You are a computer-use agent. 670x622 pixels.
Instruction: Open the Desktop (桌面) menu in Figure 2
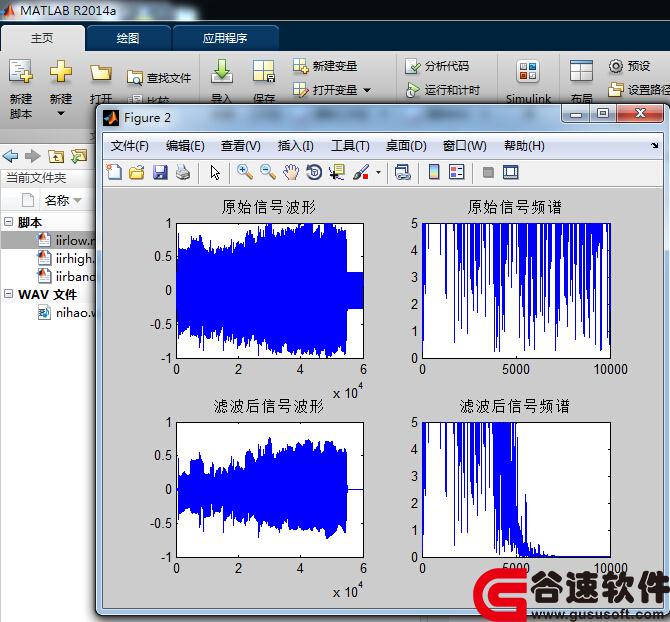pyautogui.click(x=406, y=146)
